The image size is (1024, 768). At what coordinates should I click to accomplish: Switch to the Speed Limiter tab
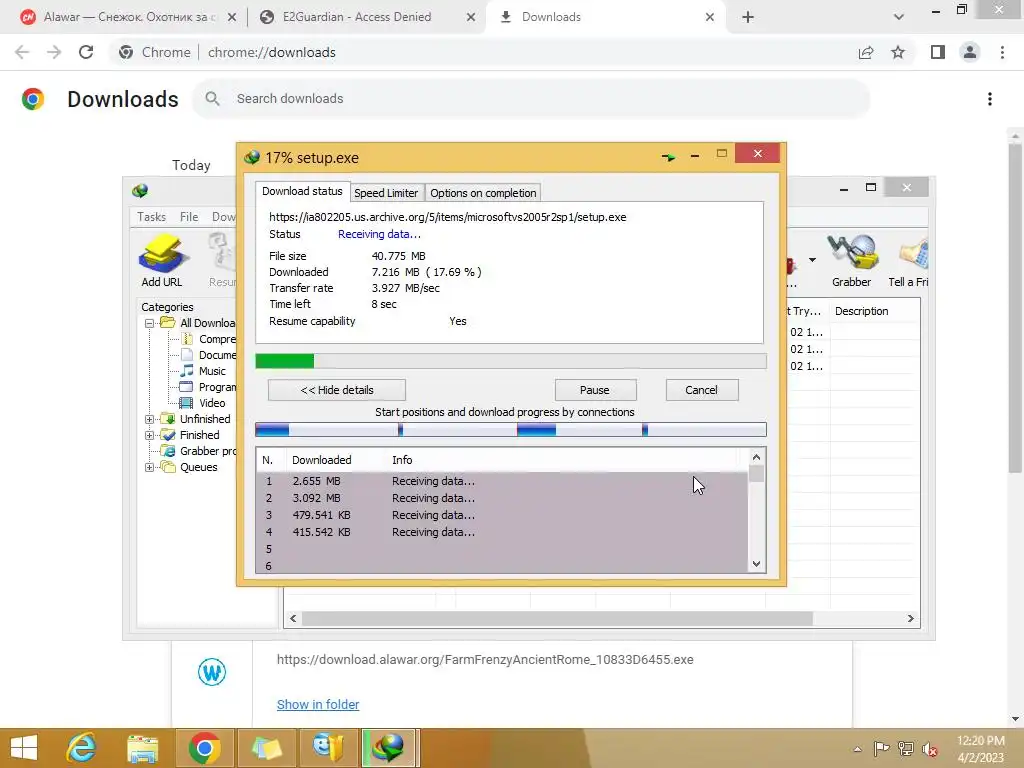pyautogui.click(x=386, y=193)
